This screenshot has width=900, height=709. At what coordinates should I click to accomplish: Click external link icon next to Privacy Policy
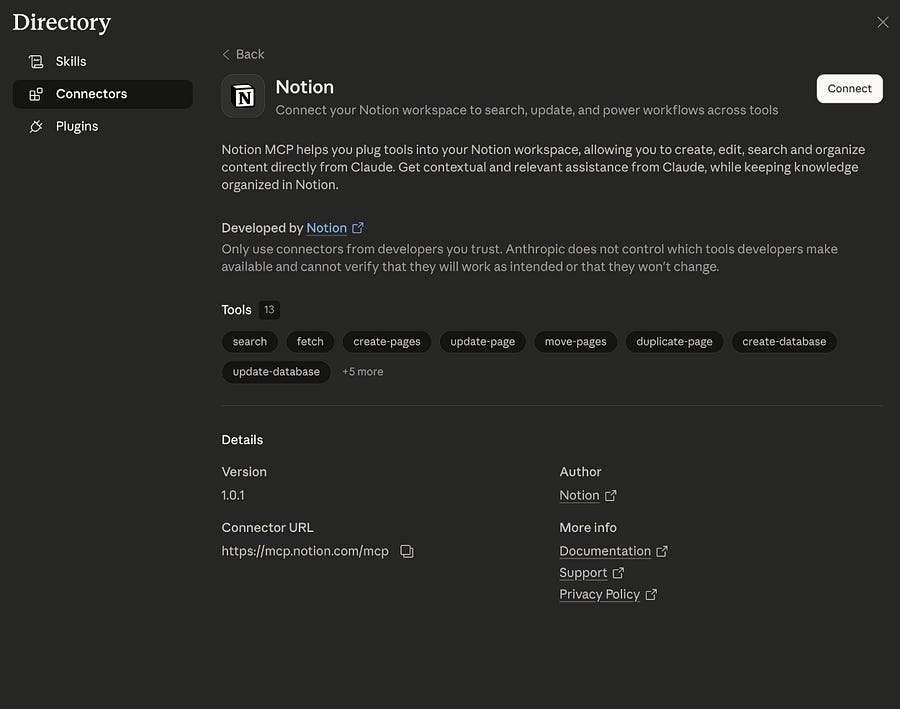651,595
